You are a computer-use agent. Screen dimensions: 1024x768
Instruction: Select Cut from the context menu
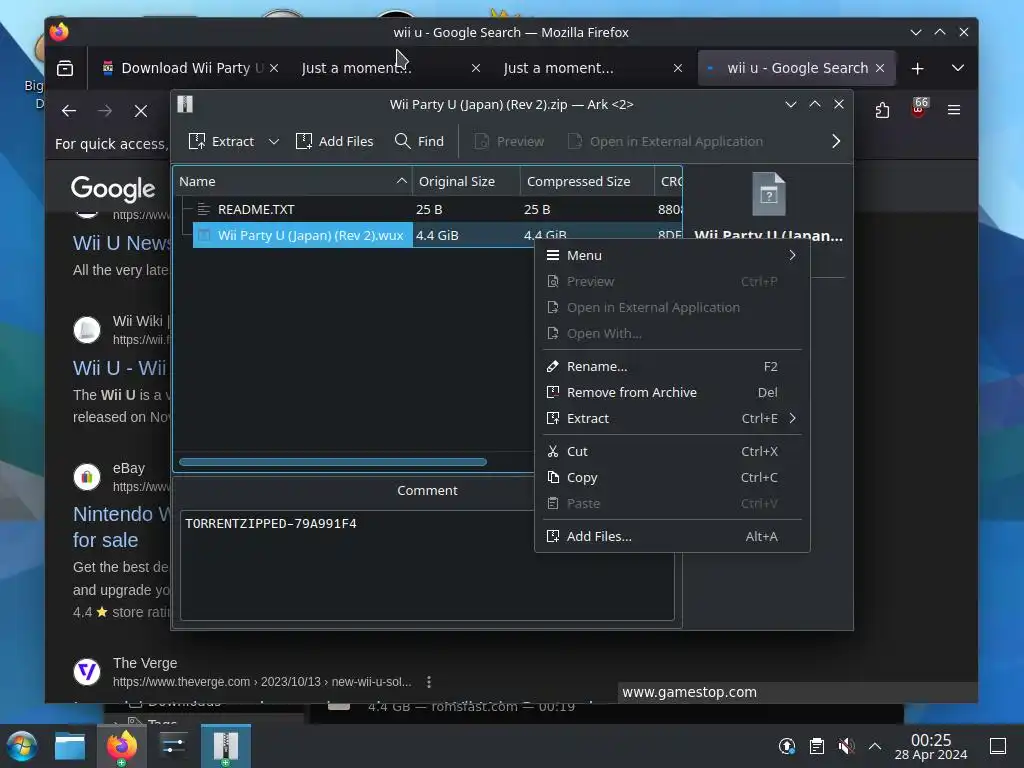pyautogui.click(x=671, y=451)
